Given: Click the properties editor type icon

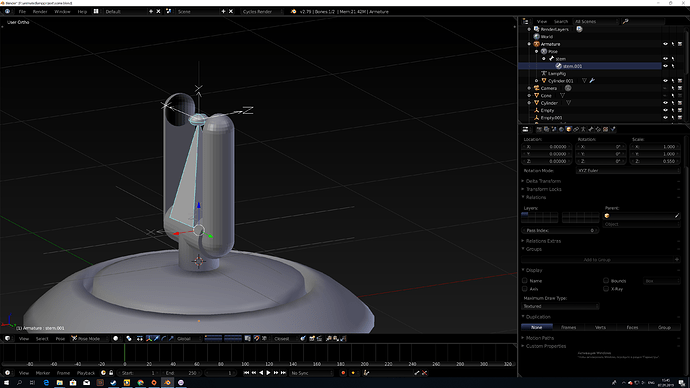Looking at the screenshot, I should pos(525,129).
